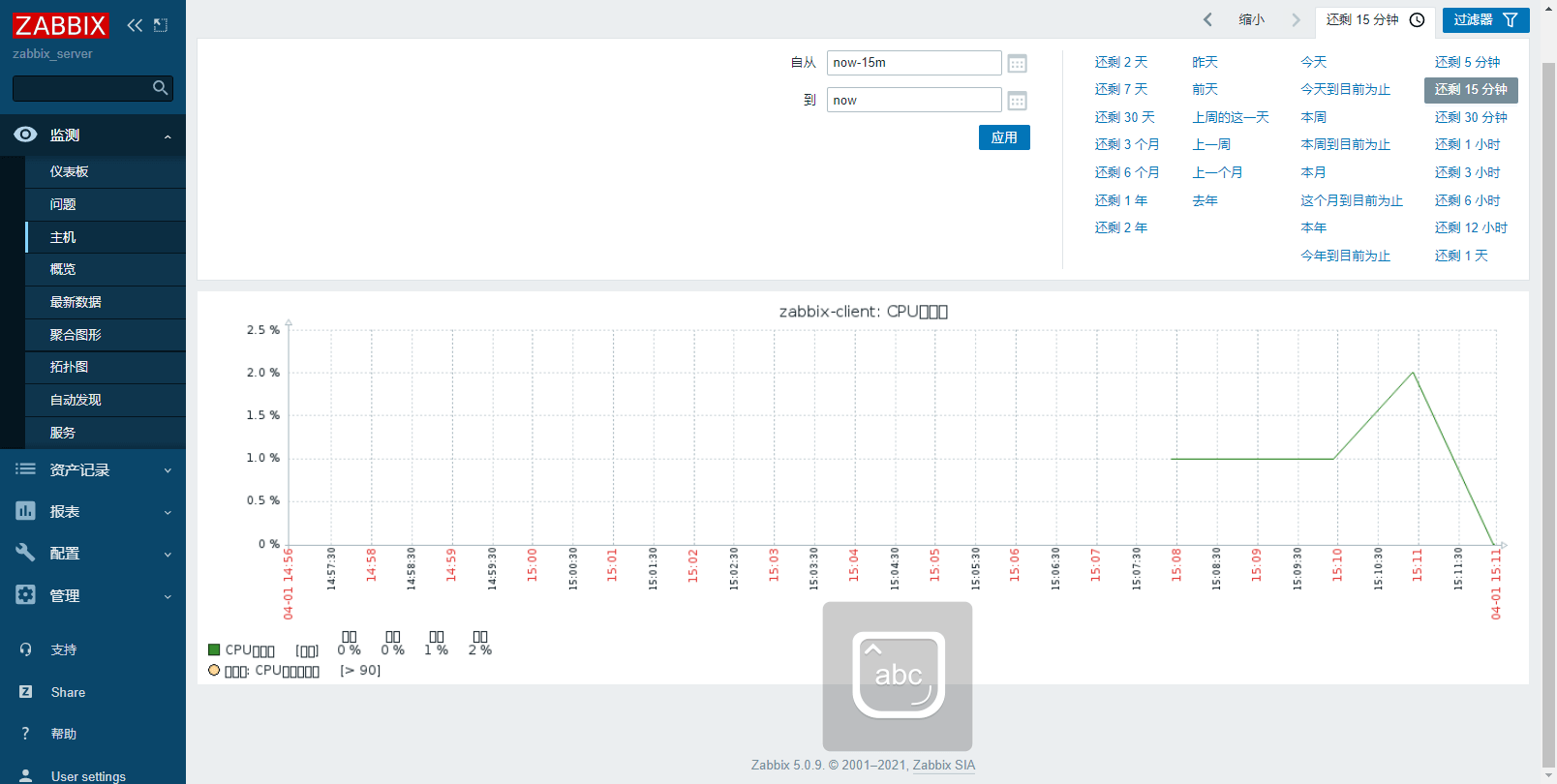
Task: Open the 最新数据 menu item
Action: (x=76, y=302)
